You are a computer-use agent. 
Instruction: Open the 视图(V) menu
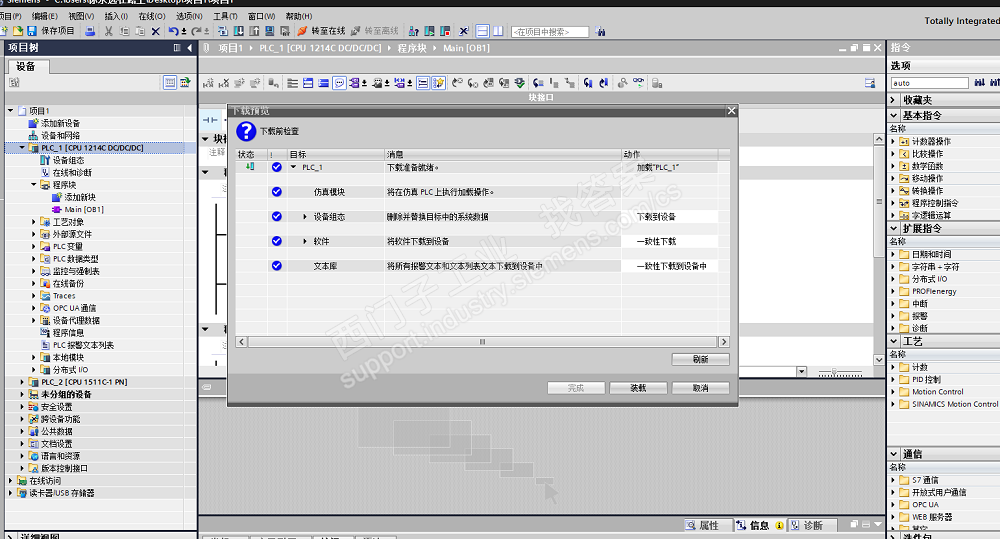pyautogui.click(x=81, y=16)
